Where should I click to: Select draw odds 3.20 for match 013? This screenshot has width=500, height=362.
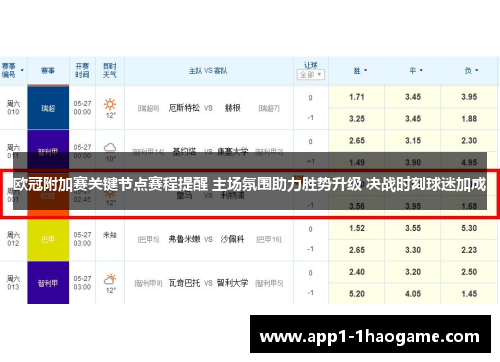coord(413,272)
